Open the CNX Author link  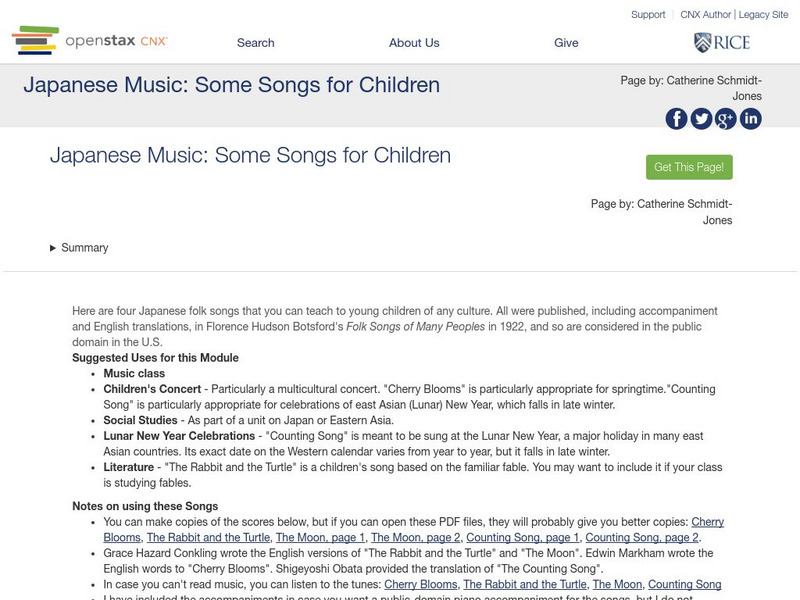705,15
